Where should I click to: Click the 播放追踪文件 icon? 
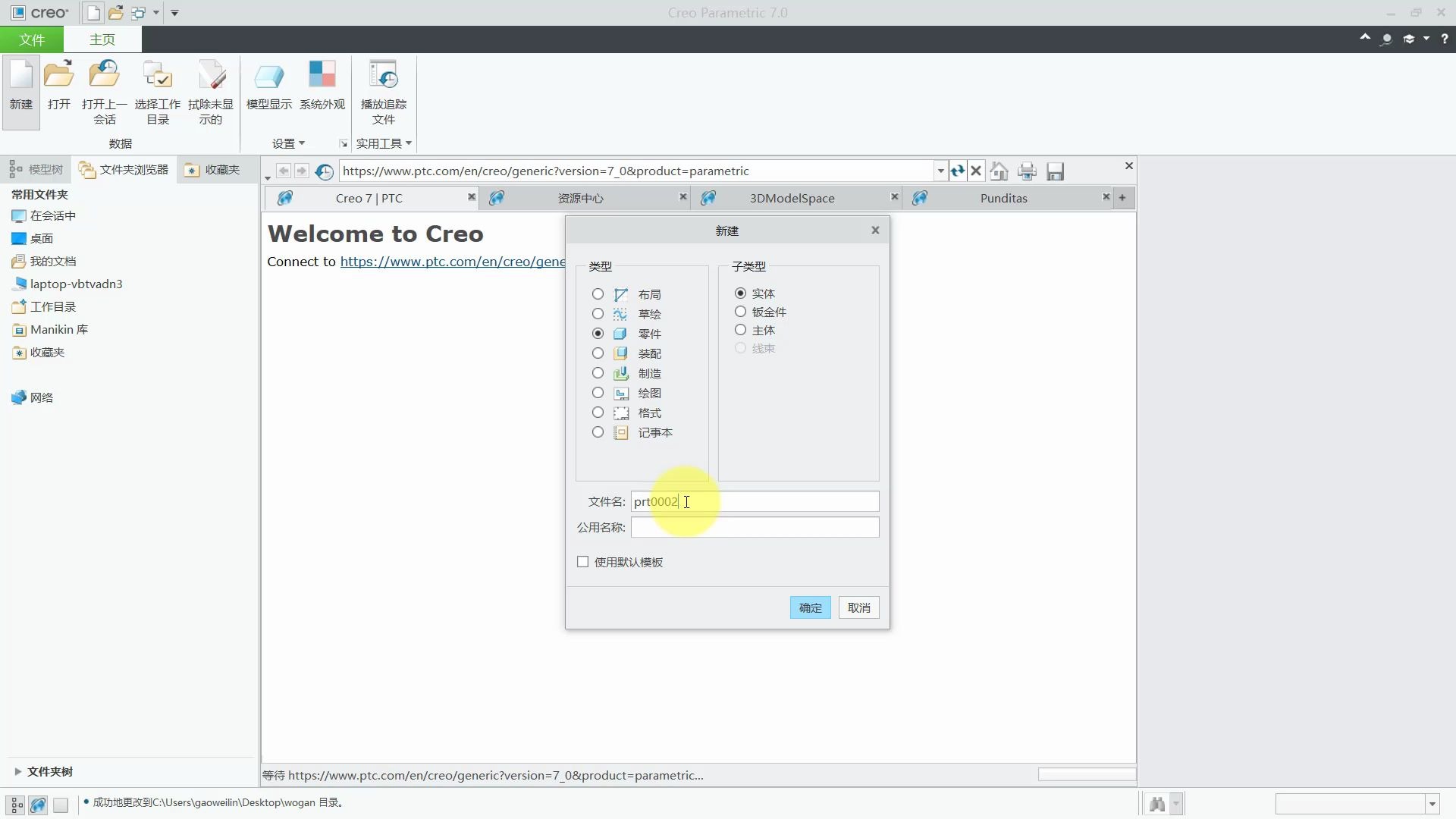[x=384, y=91]
